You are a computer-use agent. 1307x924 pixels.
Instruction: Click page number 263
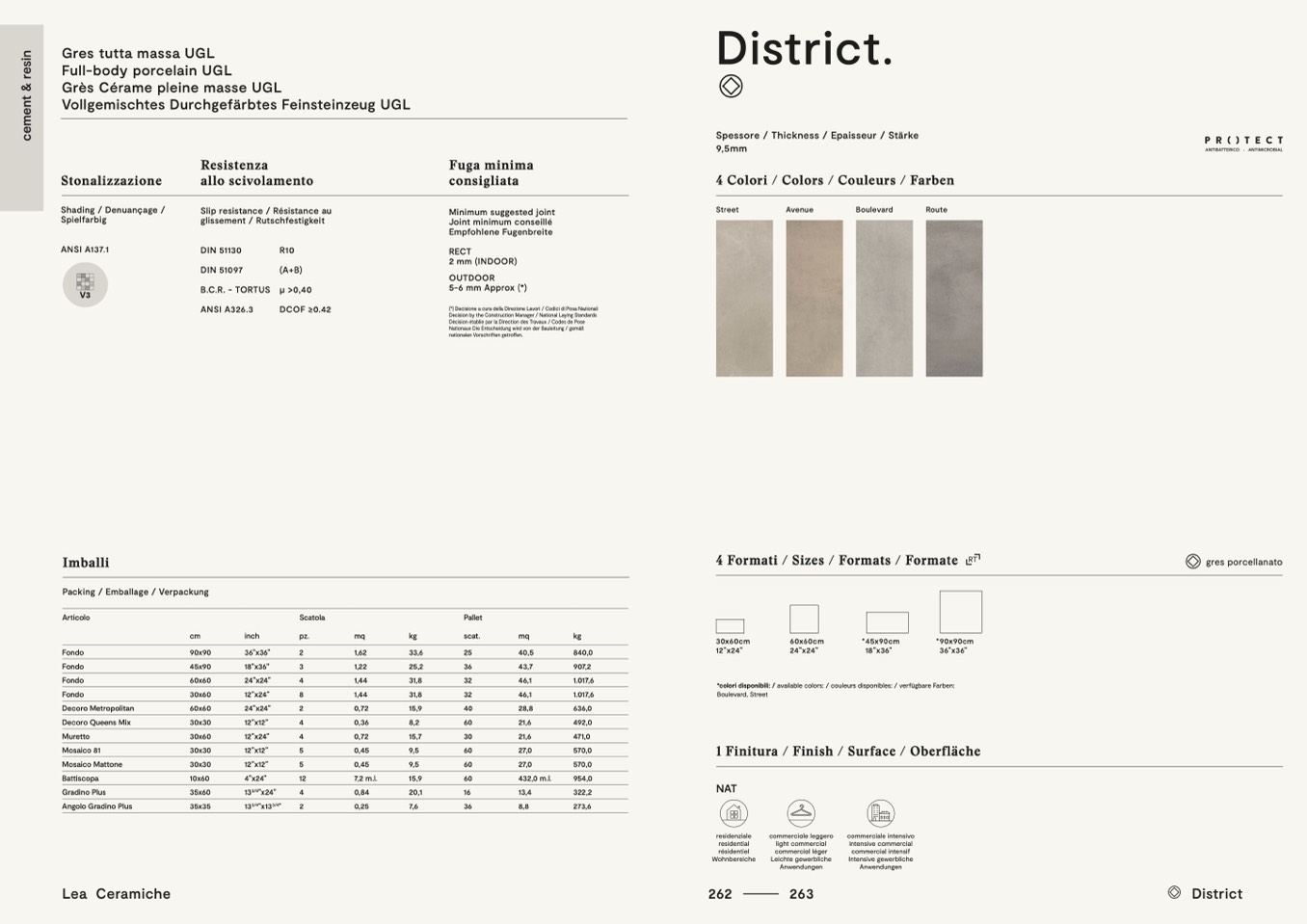801,894
